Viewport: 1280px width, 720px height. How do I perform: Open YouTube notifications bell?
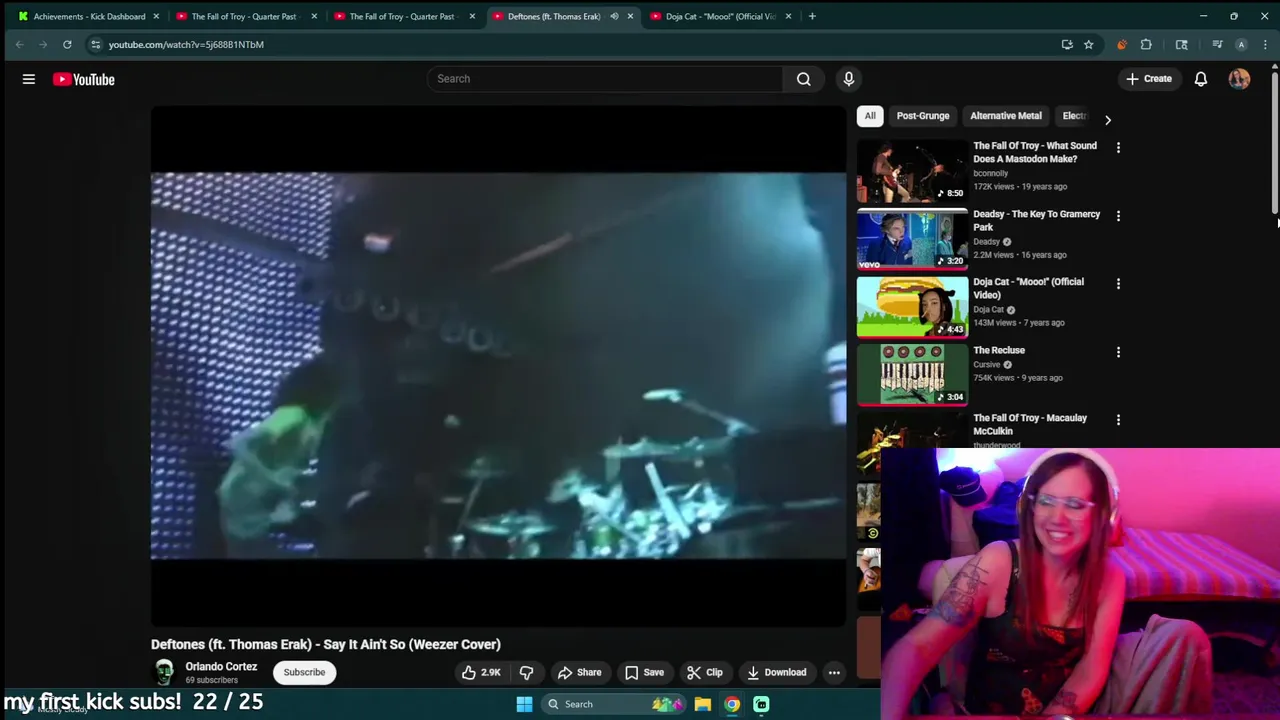[1201, 79]
